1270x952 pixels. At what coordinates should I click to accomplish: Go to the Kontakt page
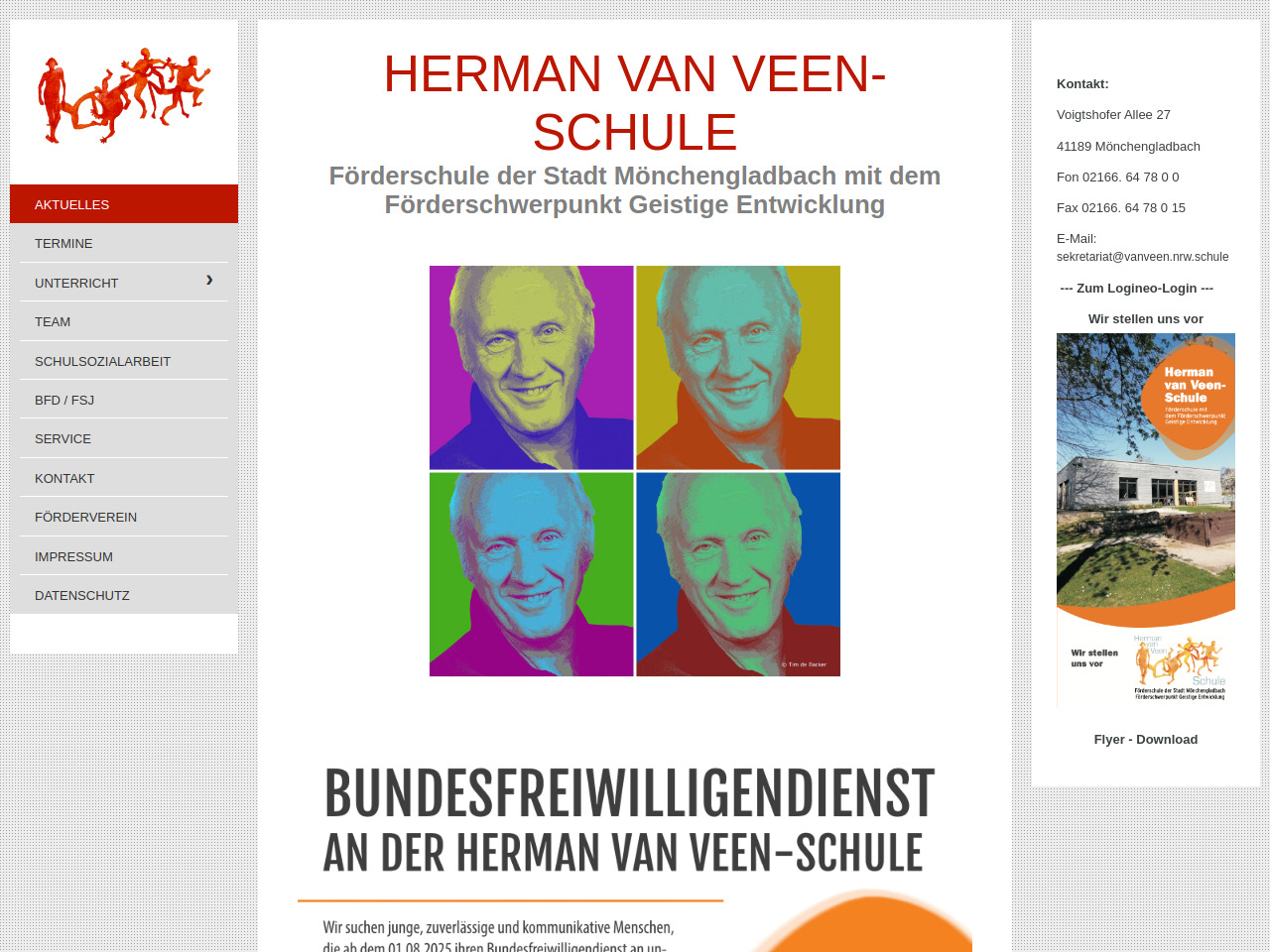(x=124, y=478)
